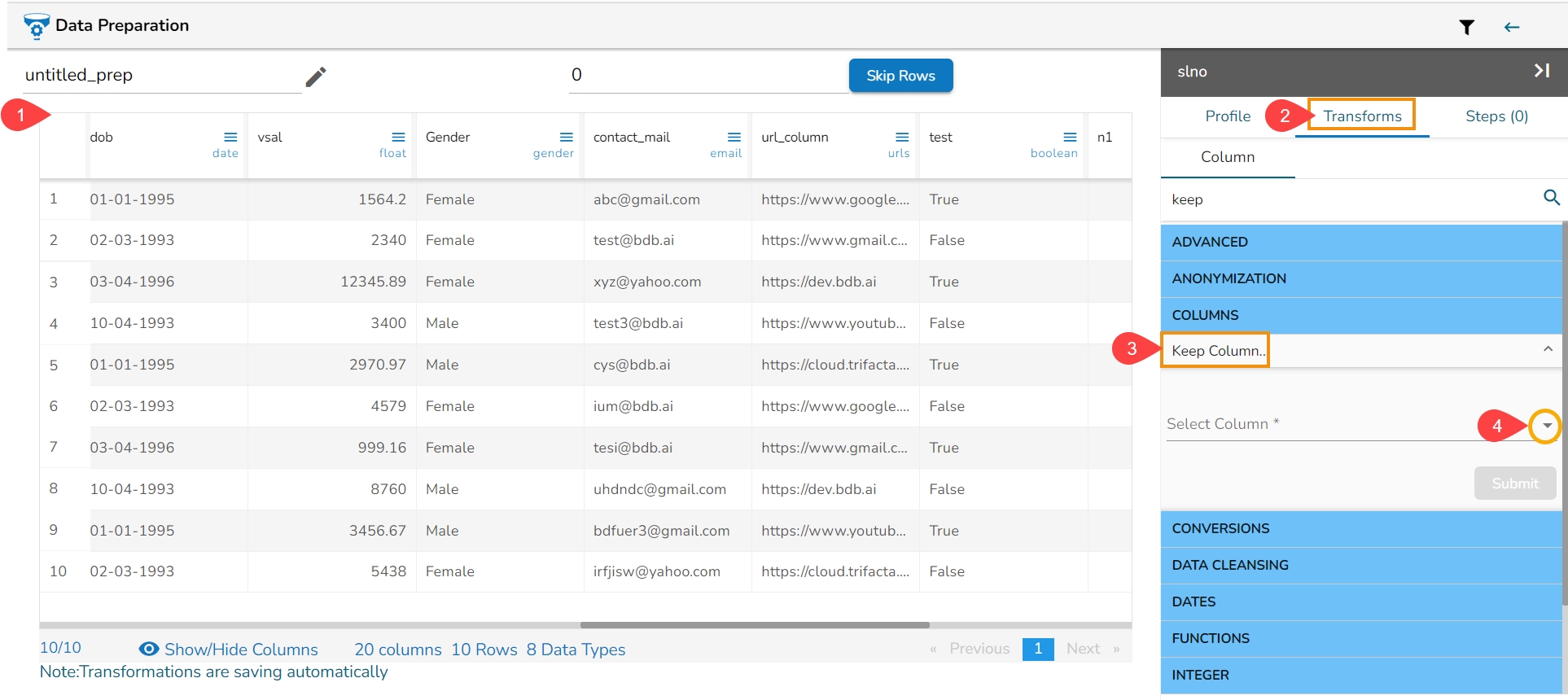This screenshot has width=1568, height=700.
Task: Click the filter funnel icon
Action: tap(1466, 28)
